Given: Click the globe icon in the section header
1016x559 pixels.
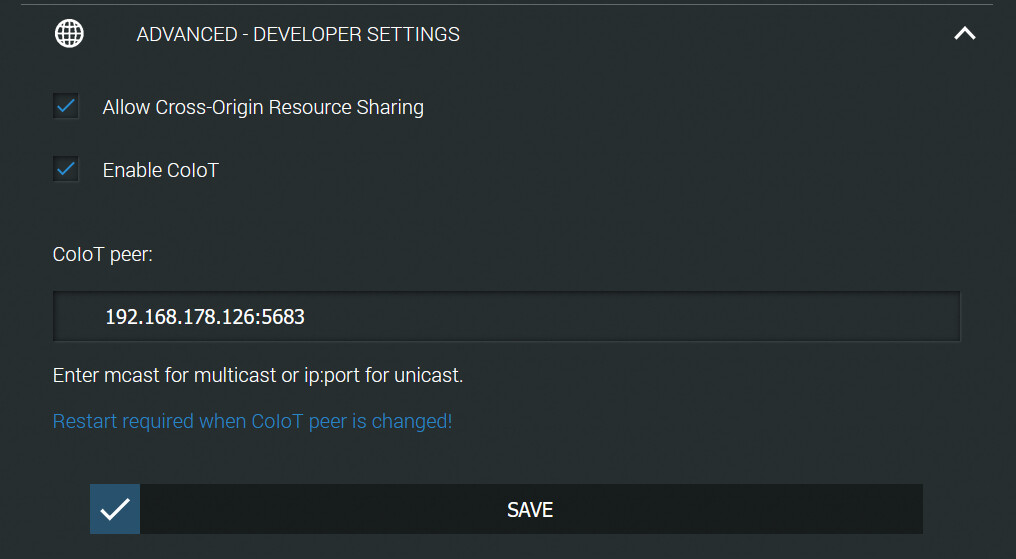Looking at the screenshot, I should (69, 34).
